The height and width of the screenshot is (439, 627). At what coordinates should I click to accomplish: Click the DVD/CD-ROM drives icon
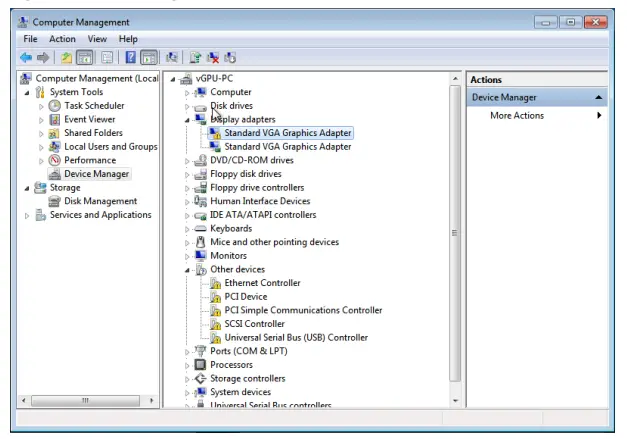coord(200,160)
